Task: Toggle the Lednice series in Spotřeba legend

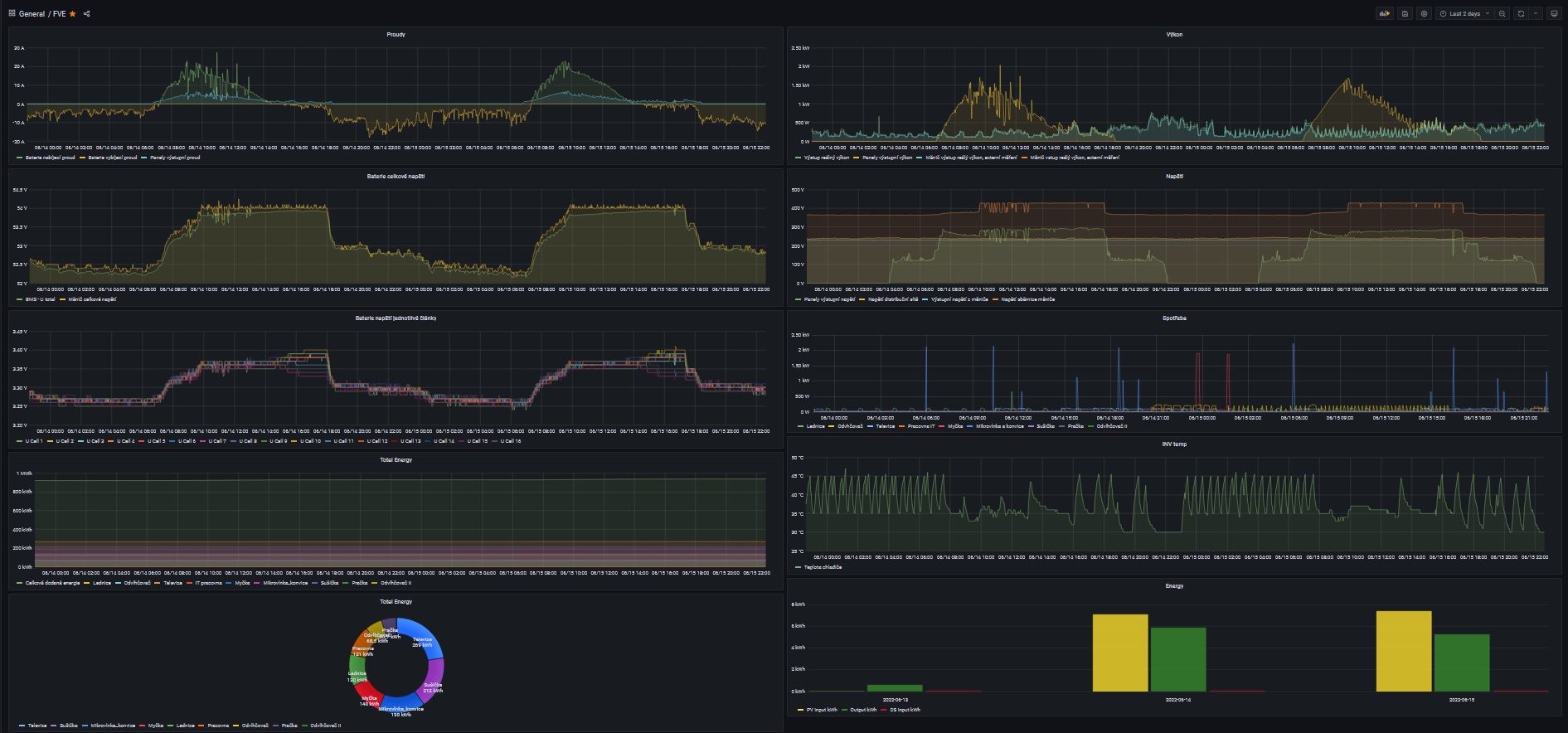Action: pyautogui.click(x=815, y=426)
